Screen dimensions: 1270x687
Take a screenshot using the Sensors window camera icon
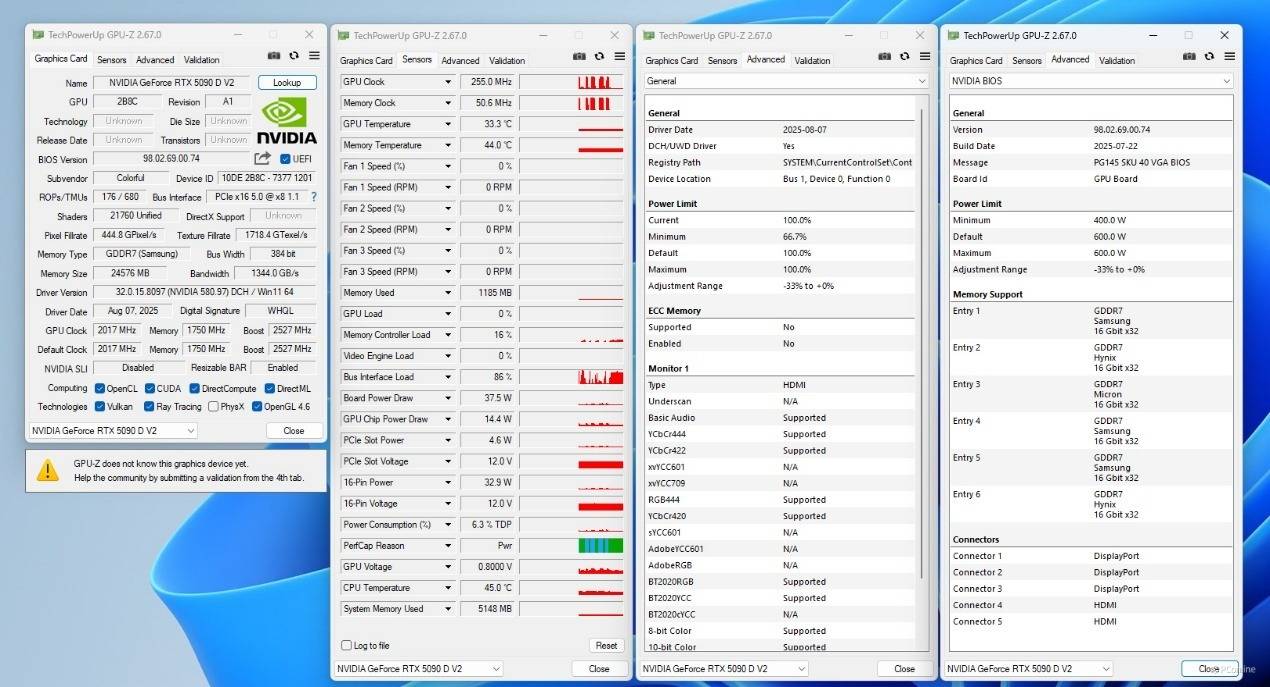click(580, 57)
